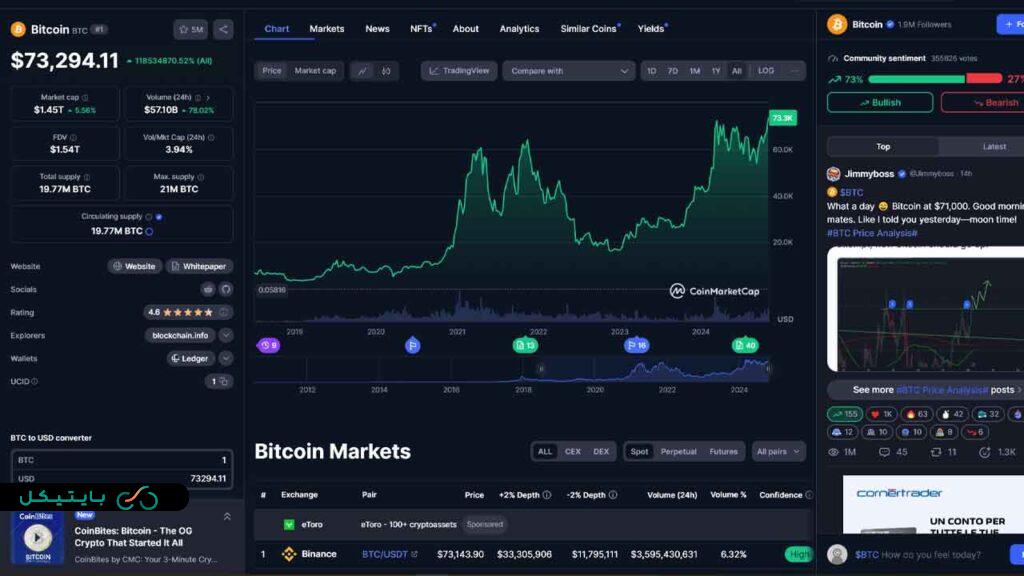Click the share icon next to Bitcoin
Viewport: 1024px width, 576px height.
point(223,29)
